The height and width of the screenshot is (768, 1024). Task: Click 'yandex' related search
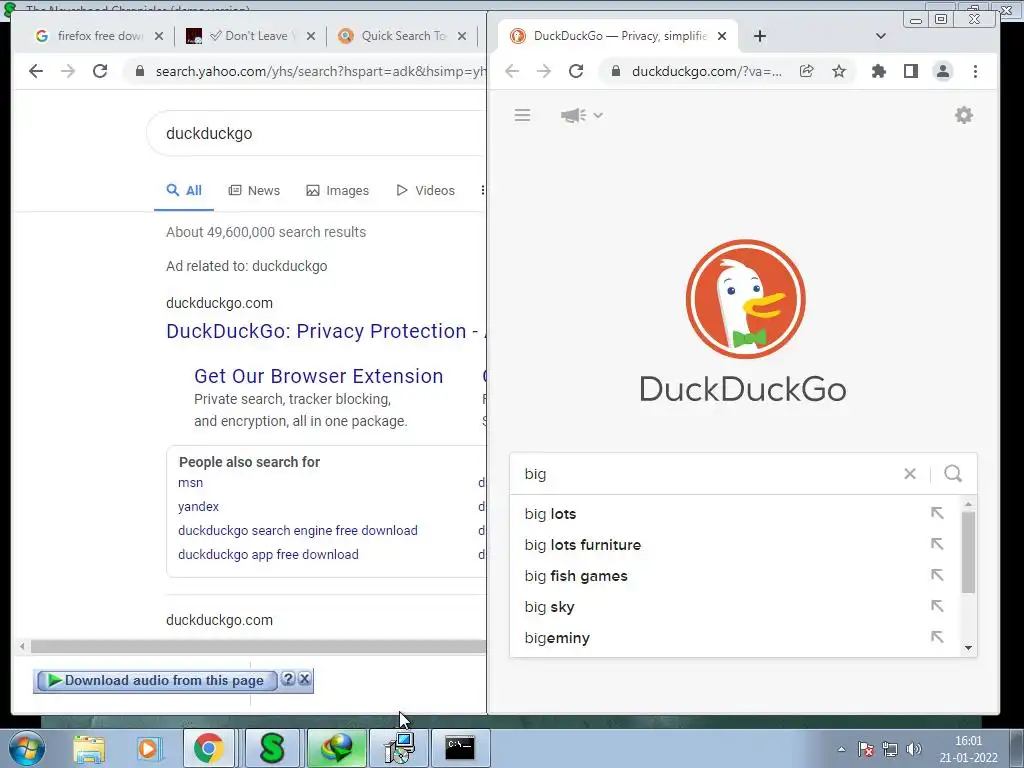[x=199, y=507]
